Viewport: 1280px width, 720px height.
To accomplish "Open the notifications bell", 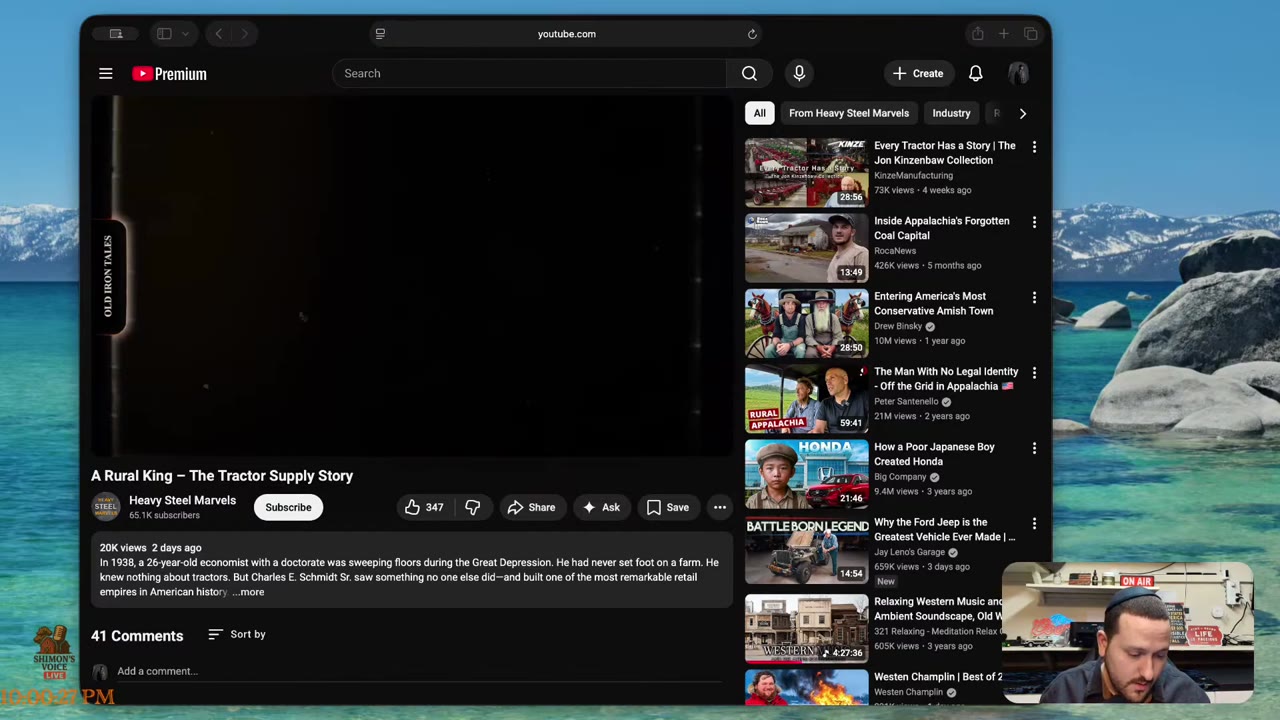I will pos(975,73).
